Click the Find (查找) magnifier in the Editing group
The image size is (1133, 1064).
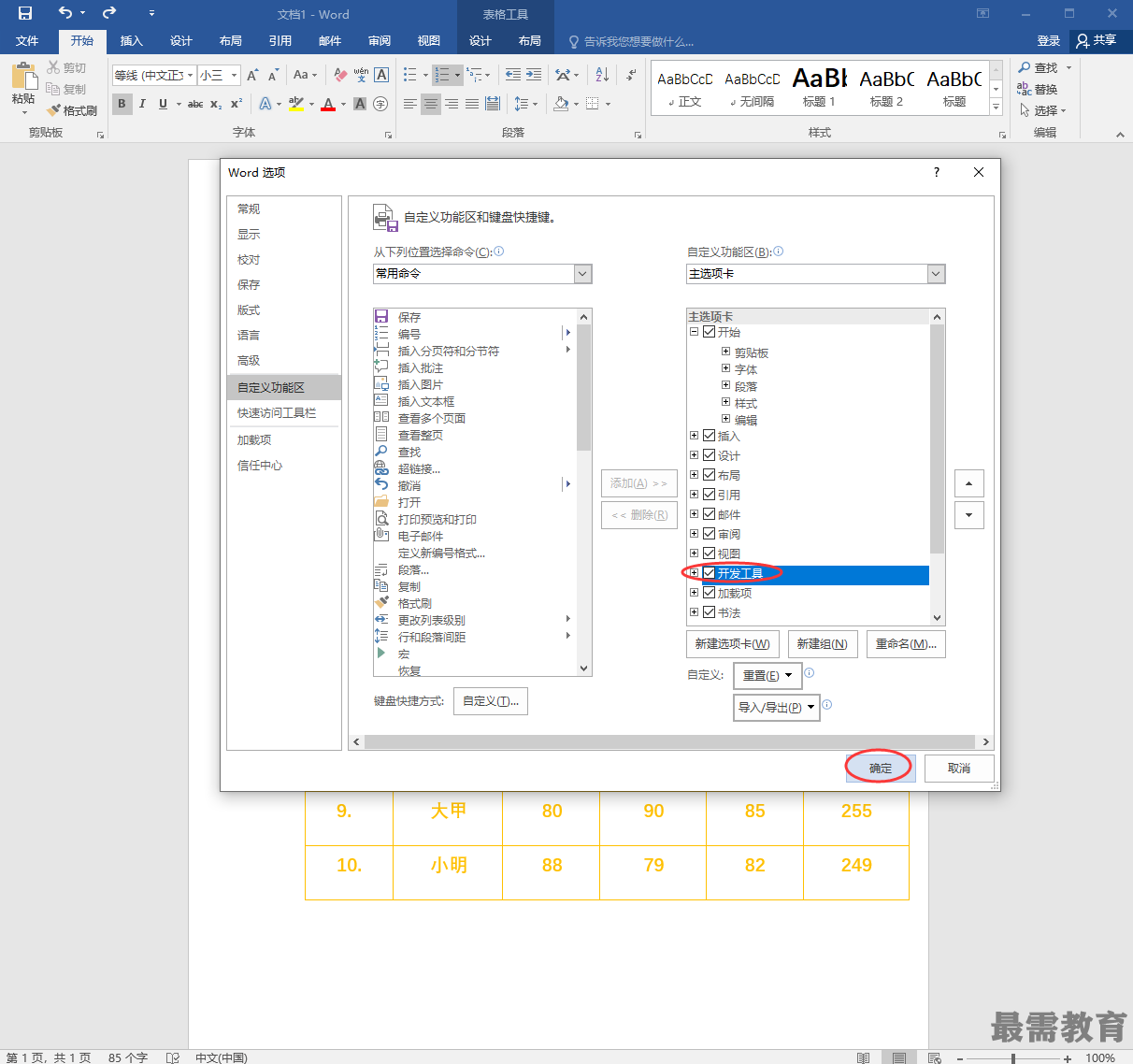pos(1025,67)
